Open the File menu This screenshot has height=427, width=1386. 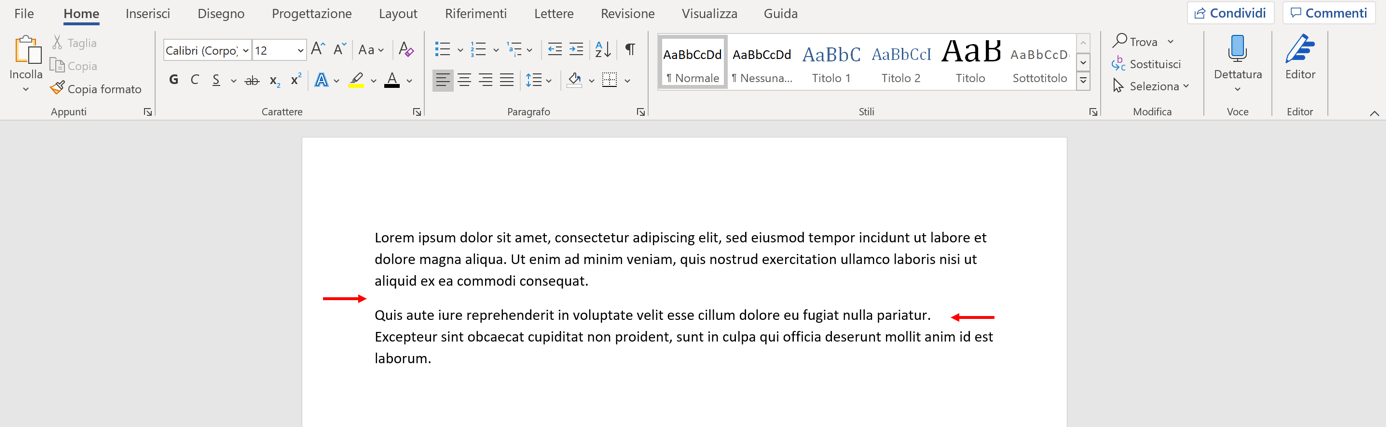point(24,14)
